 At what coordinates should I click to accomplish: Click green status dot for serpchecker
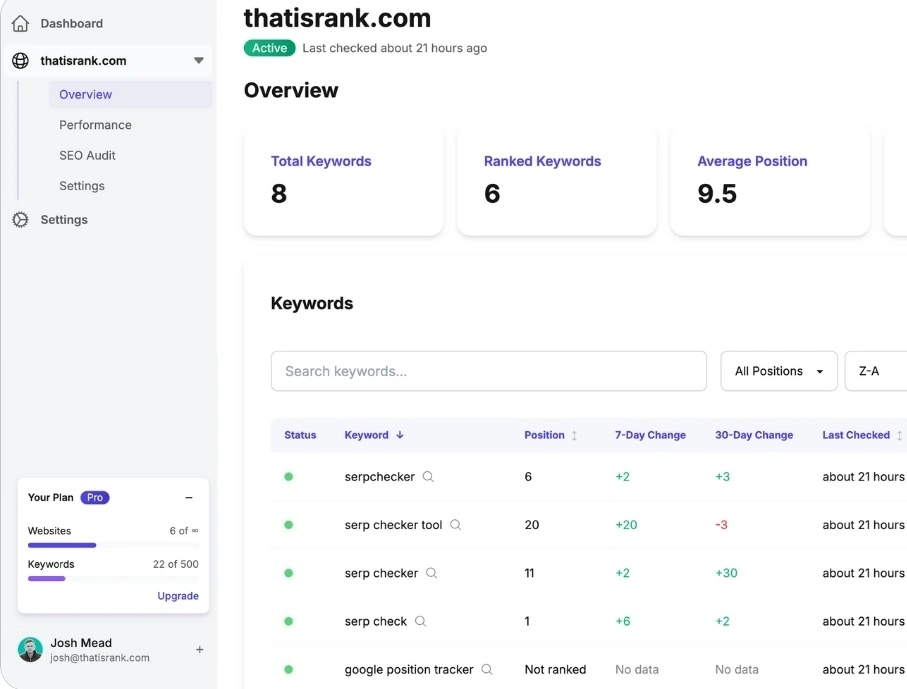[289, 477]
